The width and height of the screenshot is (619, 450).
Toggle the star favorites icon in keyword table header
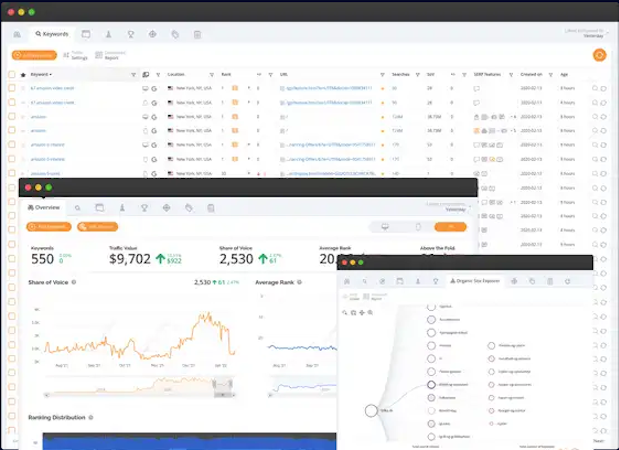pos(23,75)
